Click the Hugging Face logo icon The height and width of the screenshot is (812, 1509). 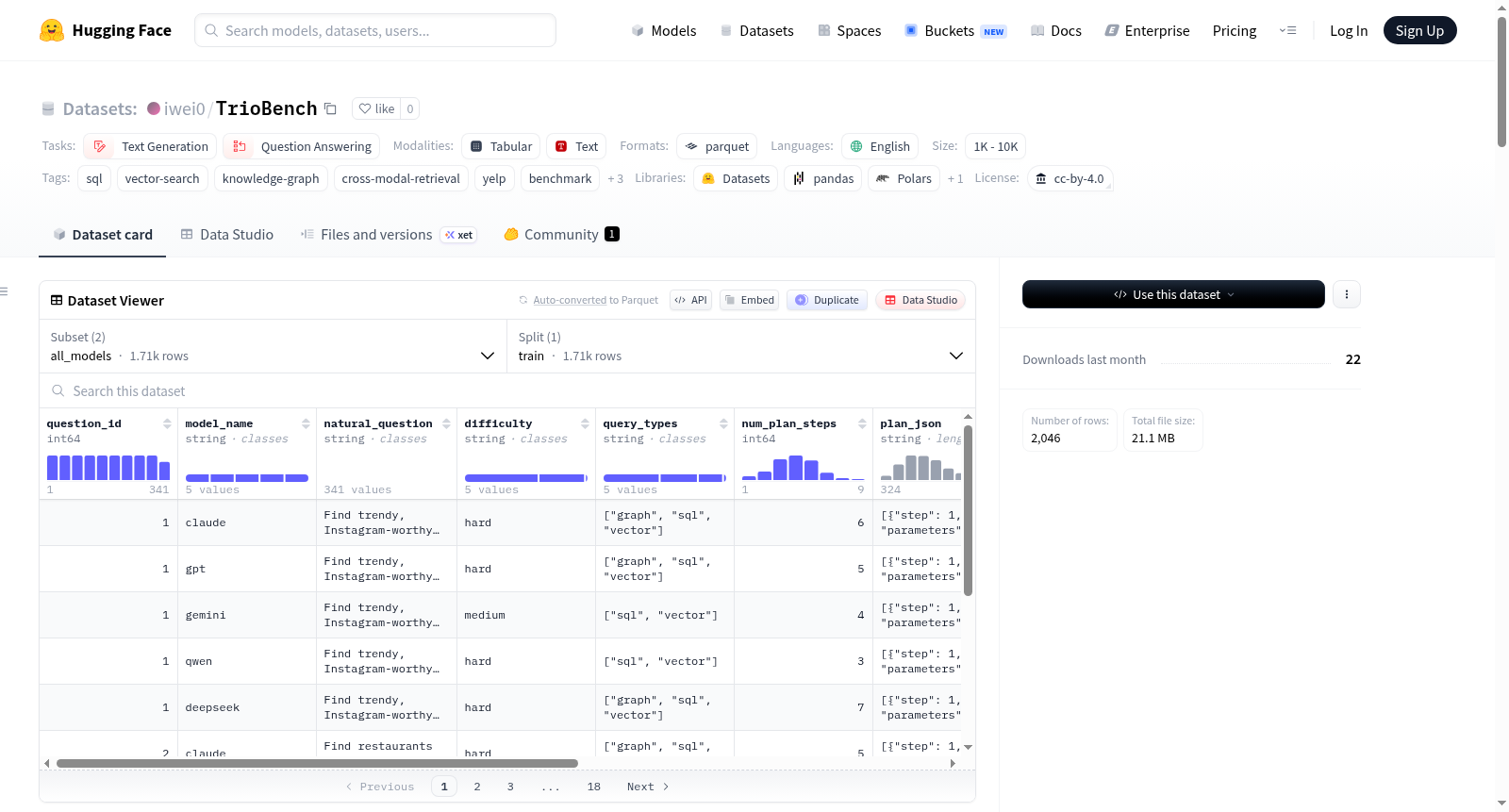52,30
